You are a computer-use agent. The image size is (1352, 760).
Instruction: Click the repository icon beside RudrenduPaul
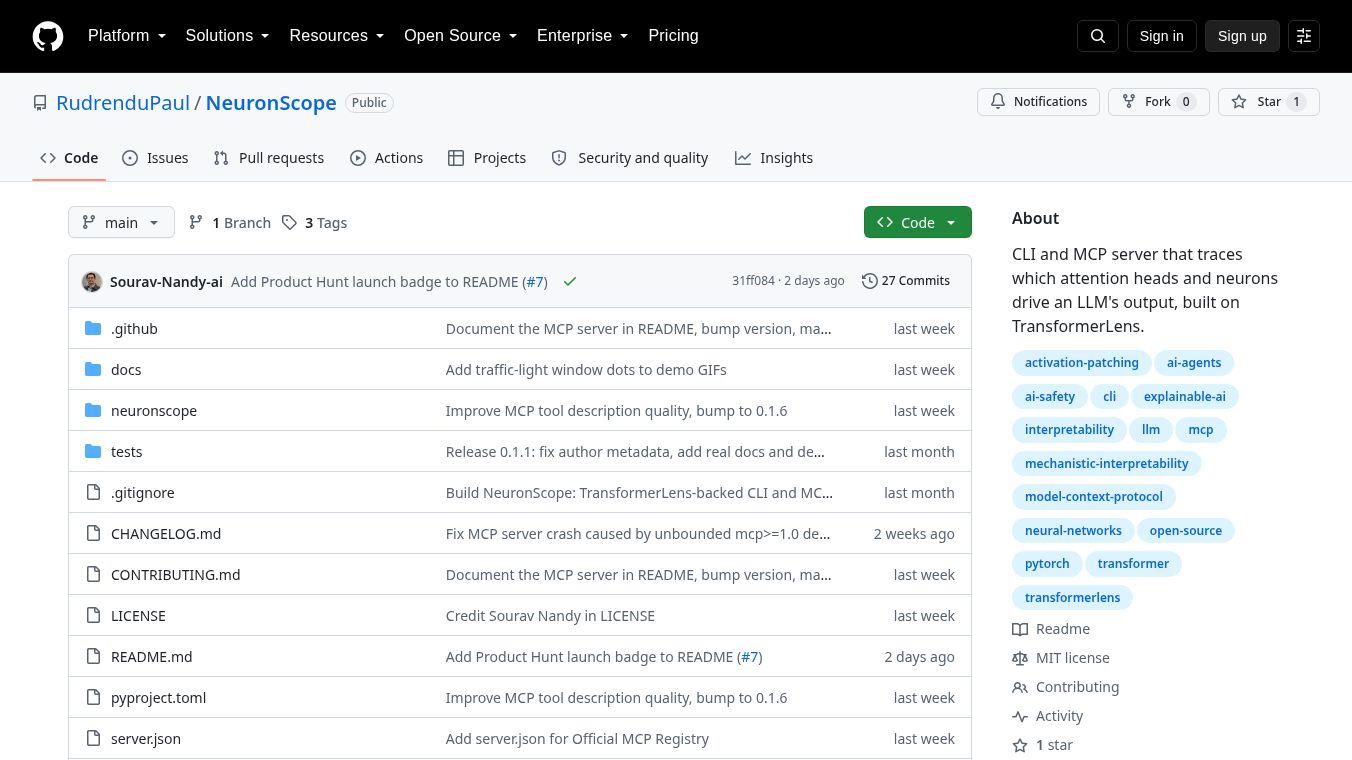[x=40, y=103]
